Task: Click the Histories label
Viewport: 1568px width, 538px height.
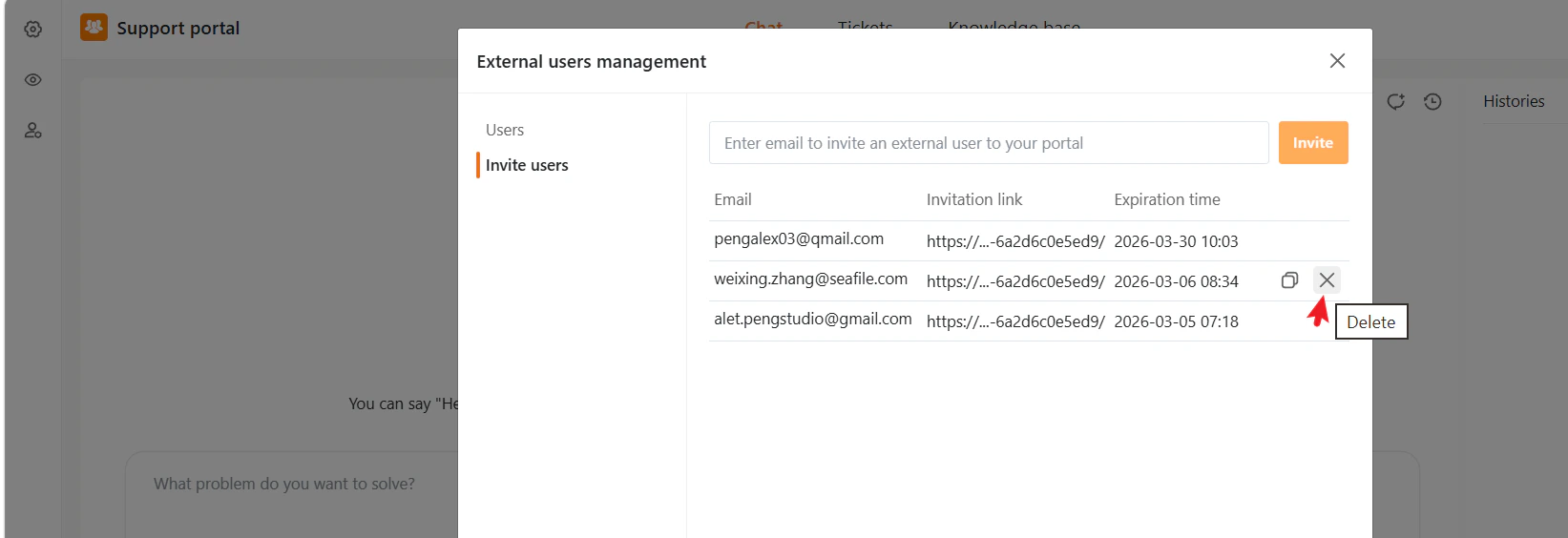Action: [x=1514, y=101]
